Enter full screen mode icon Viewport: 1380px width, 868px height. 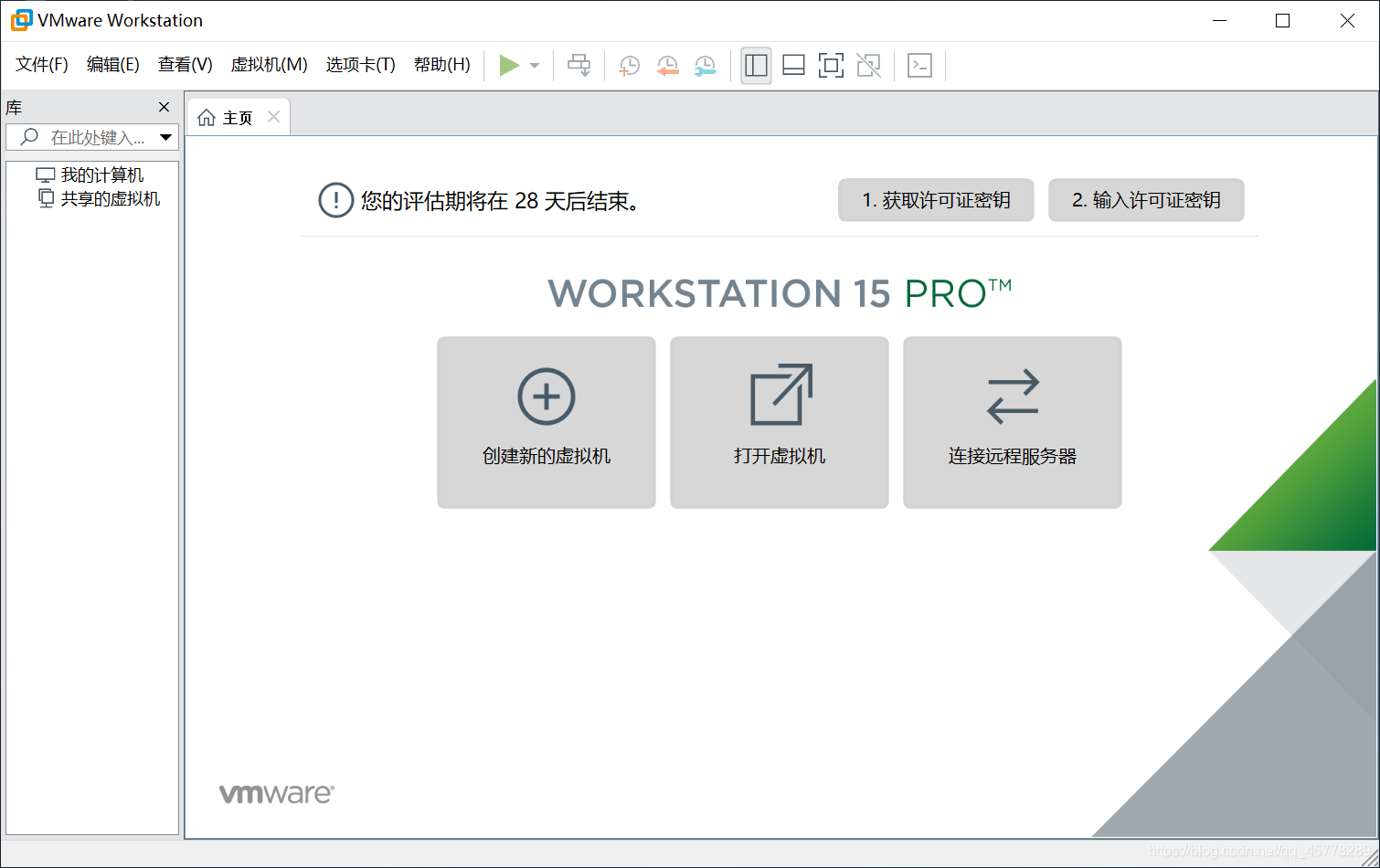tap(831, 66)
